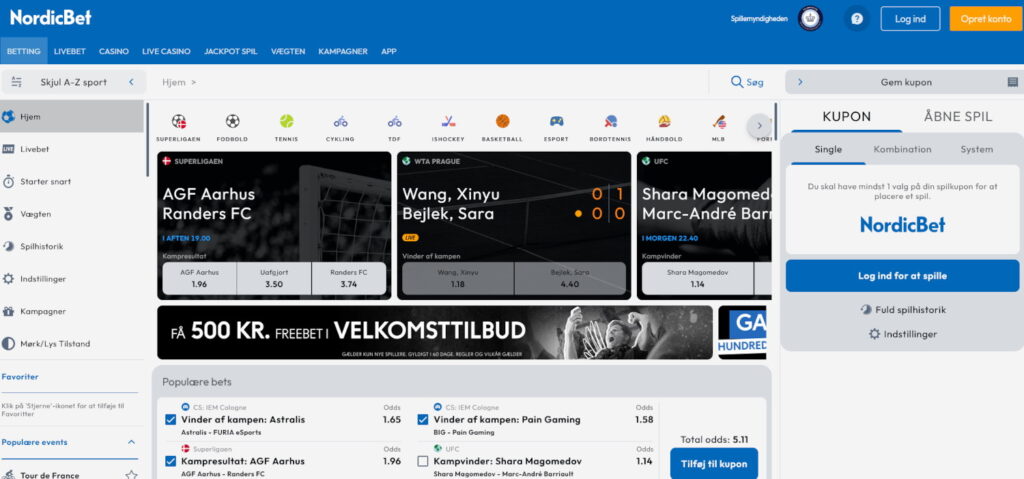Image resolution: width=1024 pixels, height=479 pixels.
Task: Open the TDF cycling icon
Action: [394, 122]
